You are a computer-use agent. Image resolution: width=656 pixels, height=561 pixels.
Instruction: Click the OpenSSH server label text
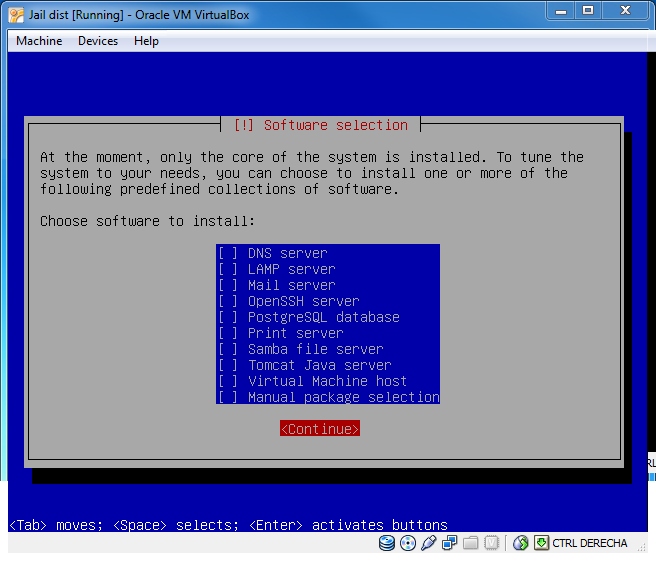point(304,301)
